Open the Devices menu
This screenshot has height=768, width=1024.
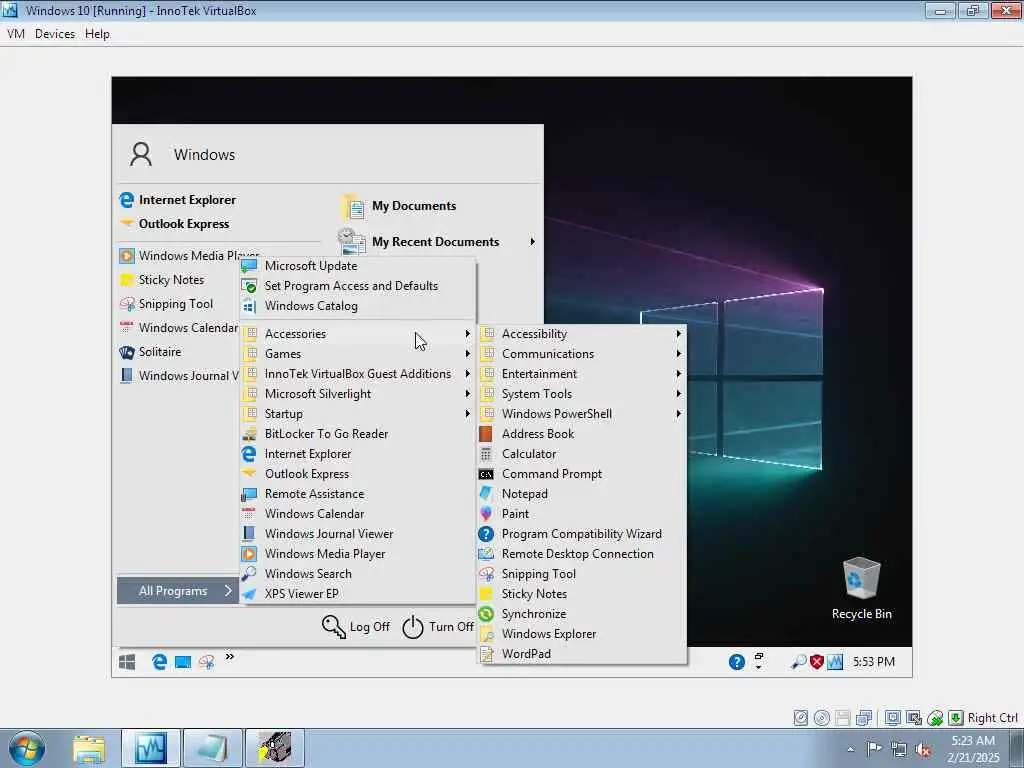(x=55, y=34)
